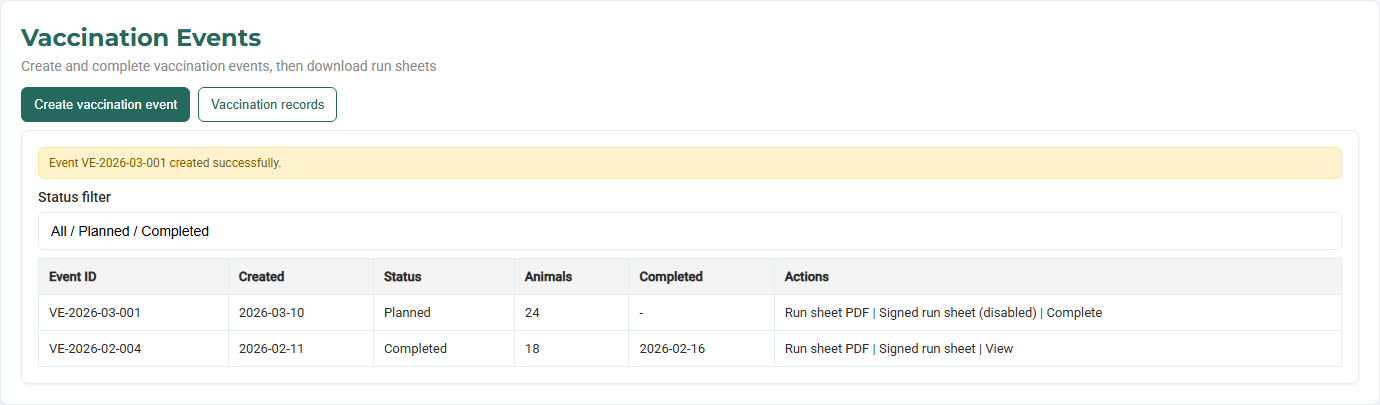This screenshot has width=1380, height=405.
Task: Open Signed run sheet for VE-2026-02-004
Action: [926, 349]
